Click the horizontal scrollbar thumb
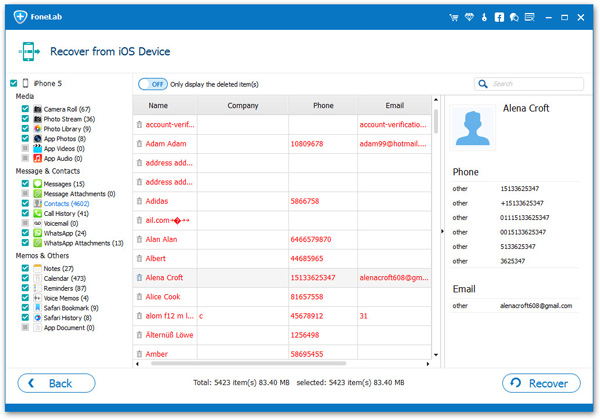The height and width of the screenshot is (419, 600). click(249, 364)
